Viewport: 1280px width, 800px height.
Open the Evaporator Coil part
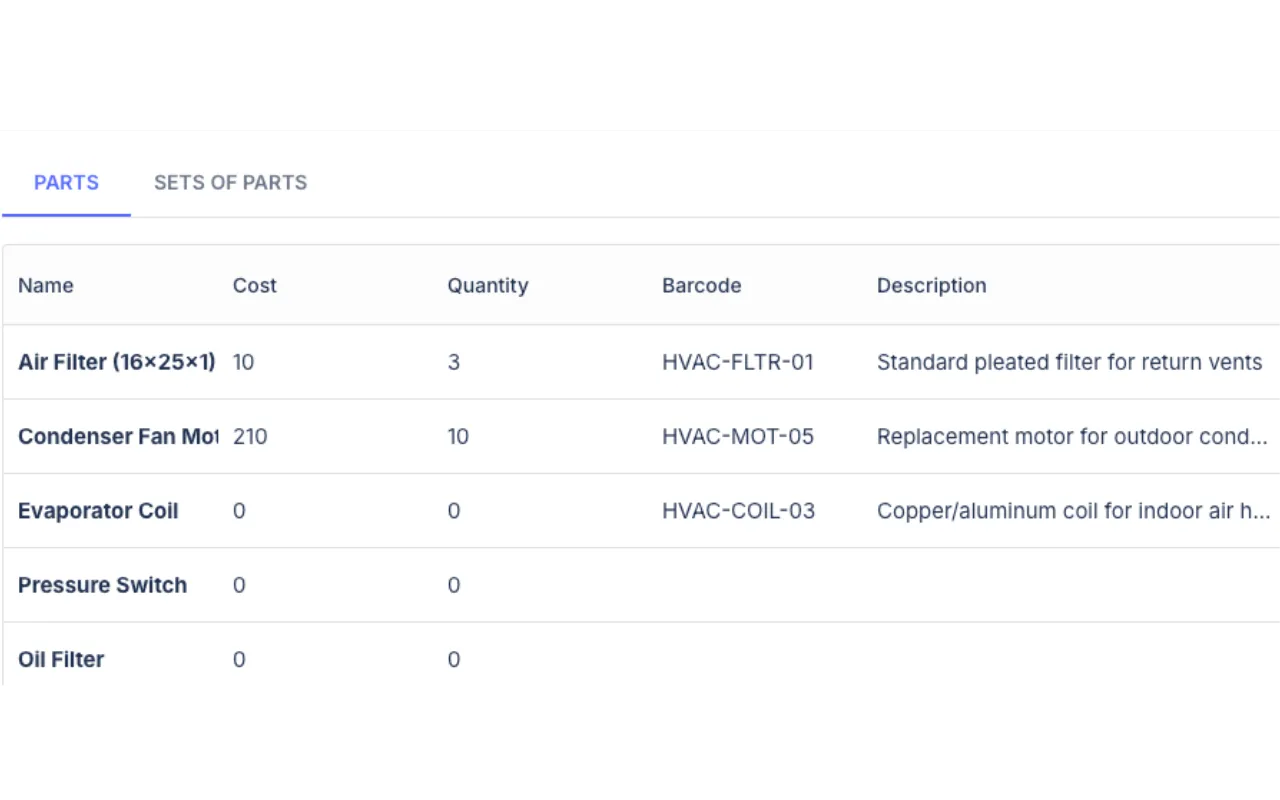[x=98, y=511]
